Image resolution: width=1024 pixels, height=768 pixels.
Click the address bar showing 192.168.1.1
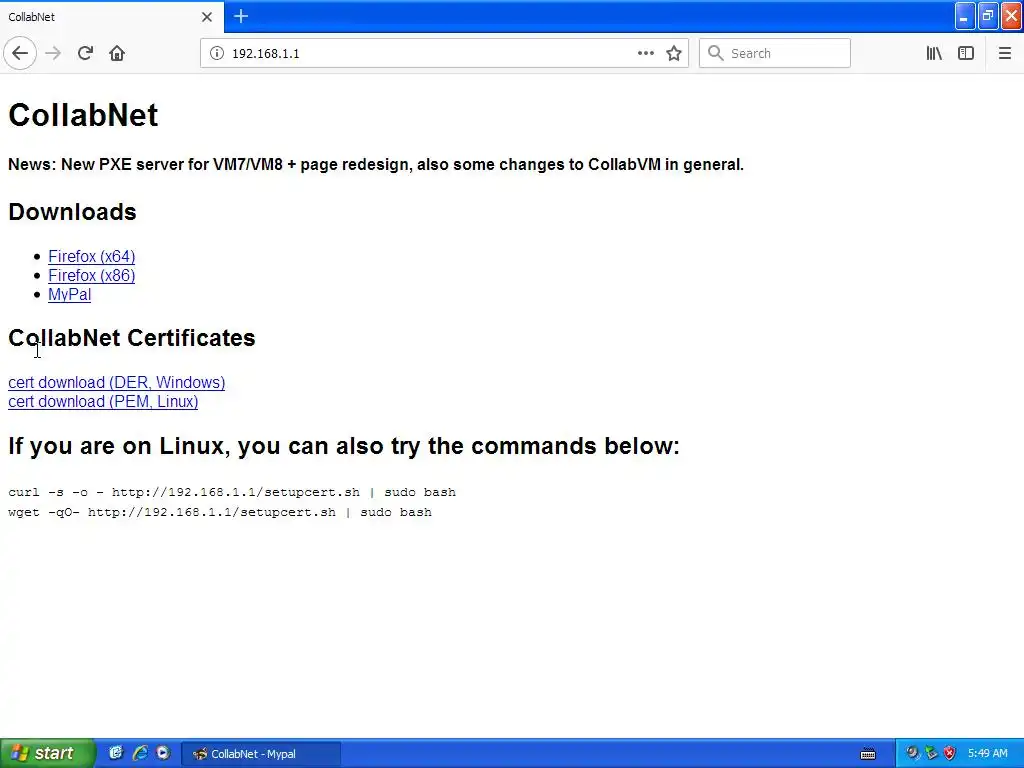pos(431,53)
